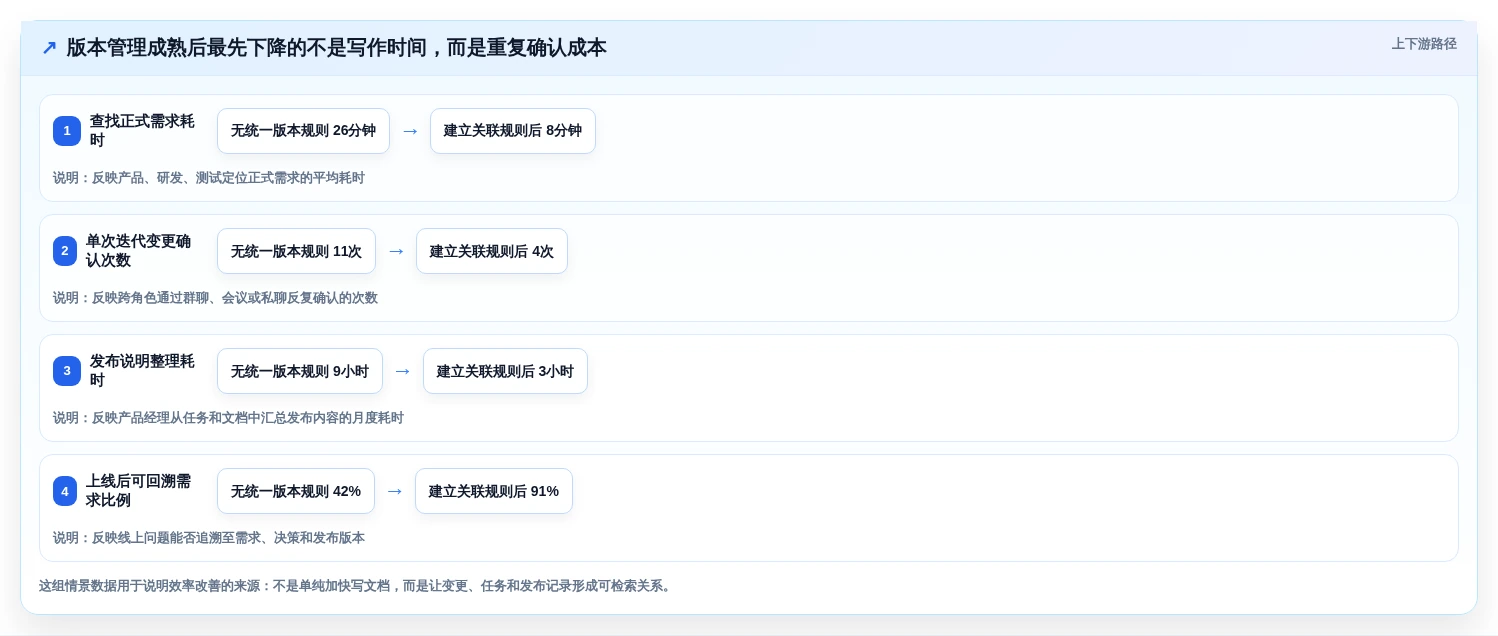
Task: Select the 无统一版本规则 42% chip
Action: pyautogui.click(x=296, y=491)
